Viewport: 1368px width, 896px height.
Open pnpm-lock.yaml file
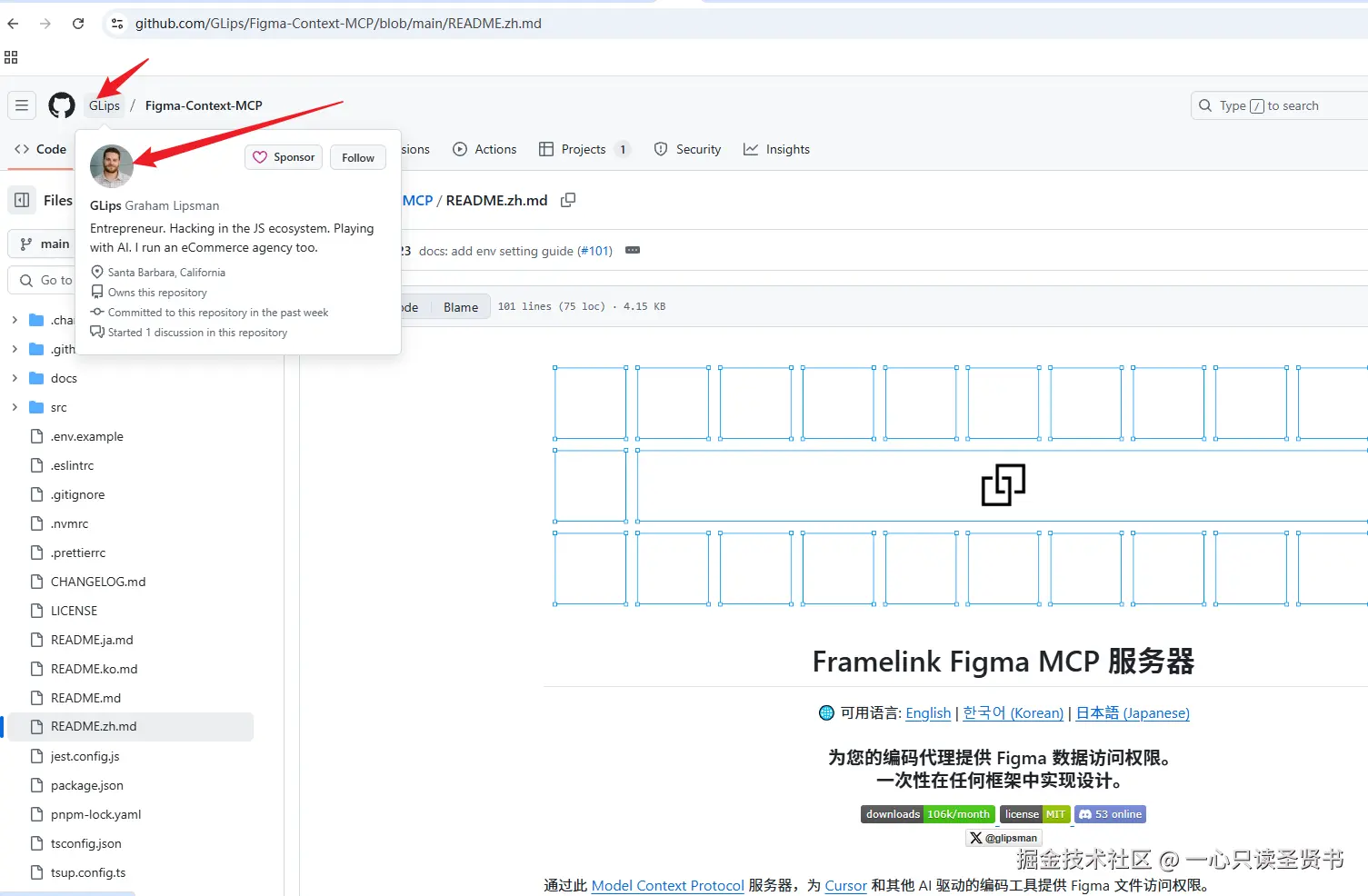[x=95, y=814]
